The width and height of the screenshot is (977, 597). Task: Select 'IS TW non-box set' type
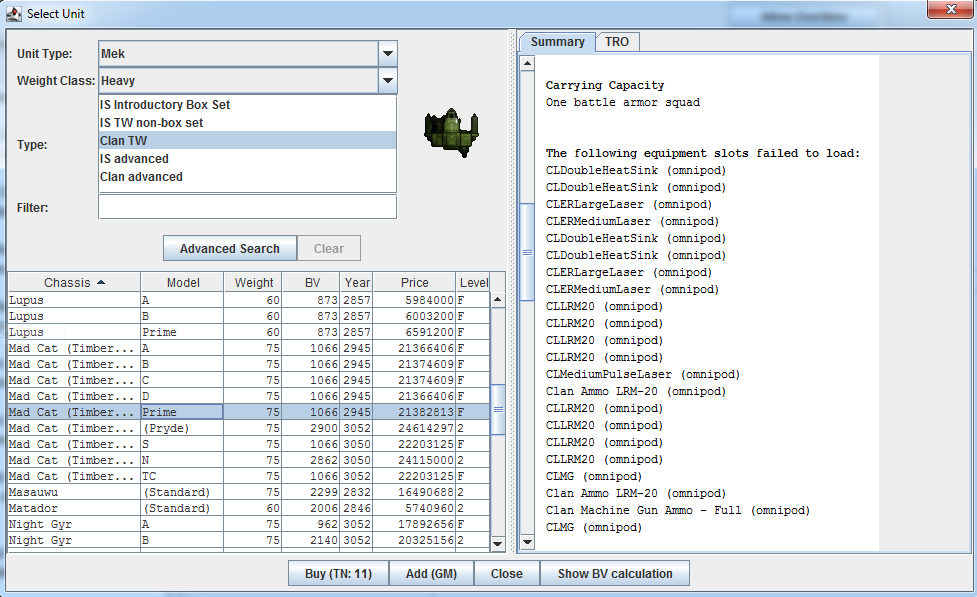click(247, 123)
